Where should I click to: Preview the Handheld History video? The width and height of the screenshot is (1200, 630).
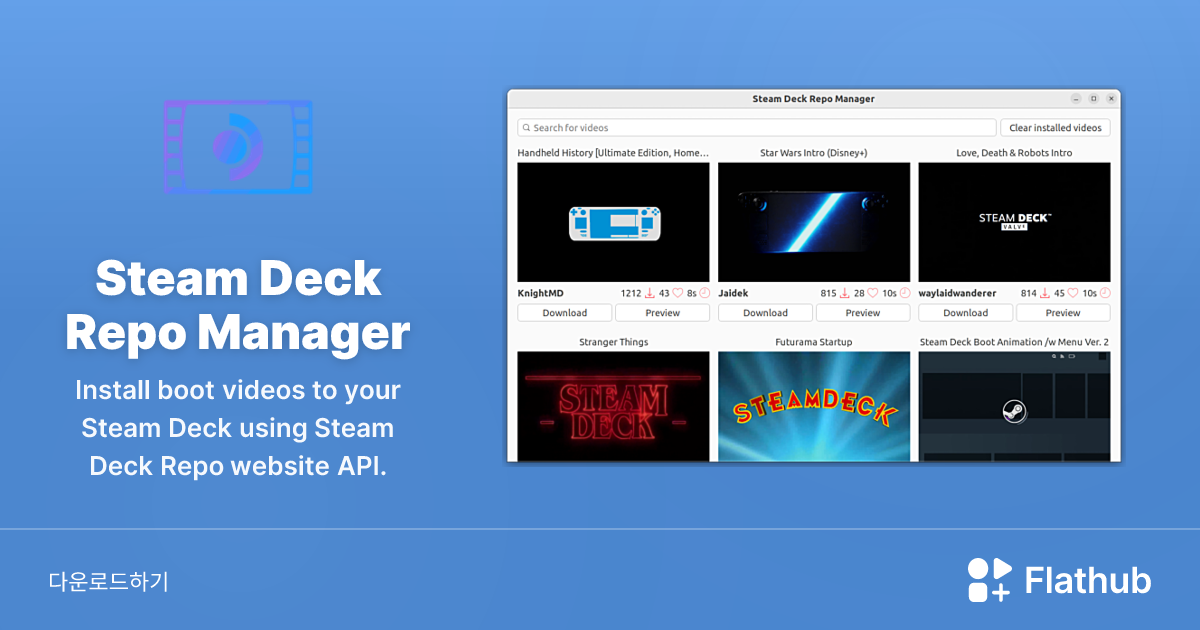(663, 312)
